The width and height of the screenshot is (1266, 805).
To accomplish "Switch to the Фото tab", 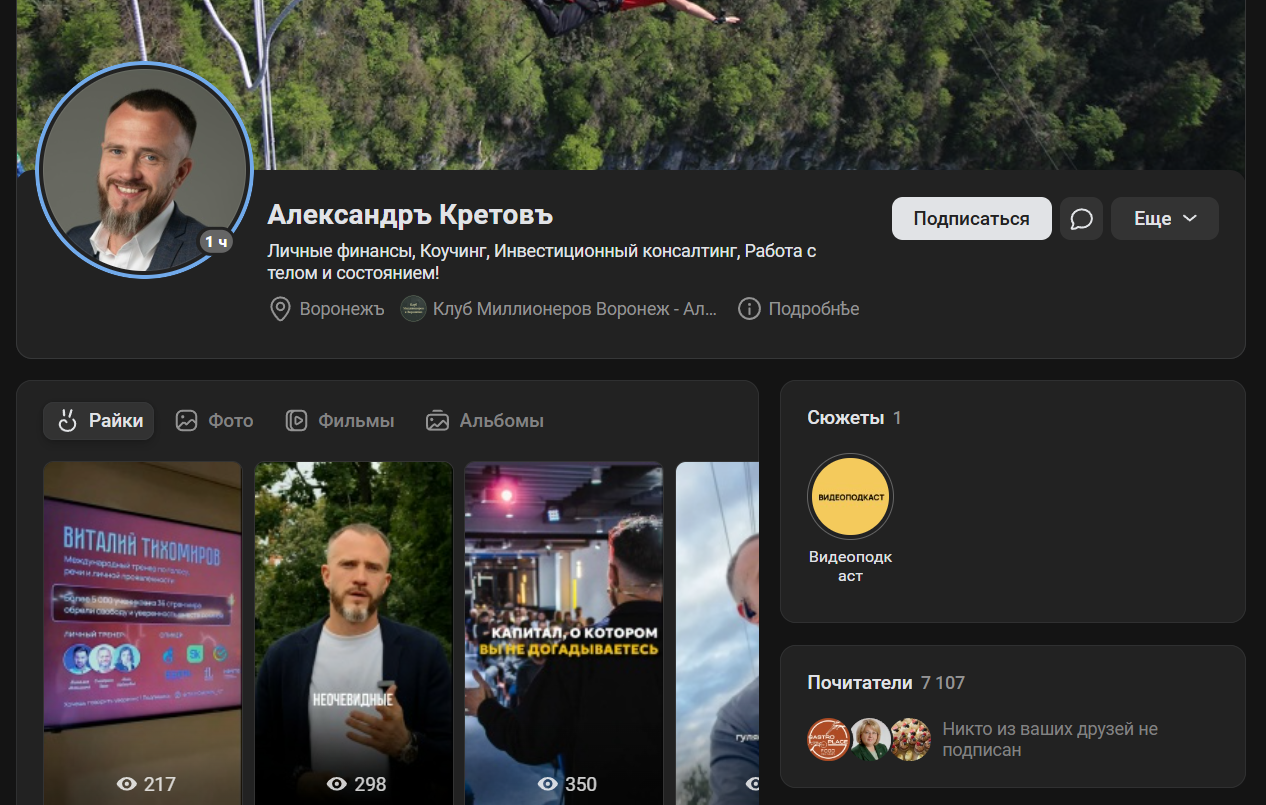I will 214,420.
